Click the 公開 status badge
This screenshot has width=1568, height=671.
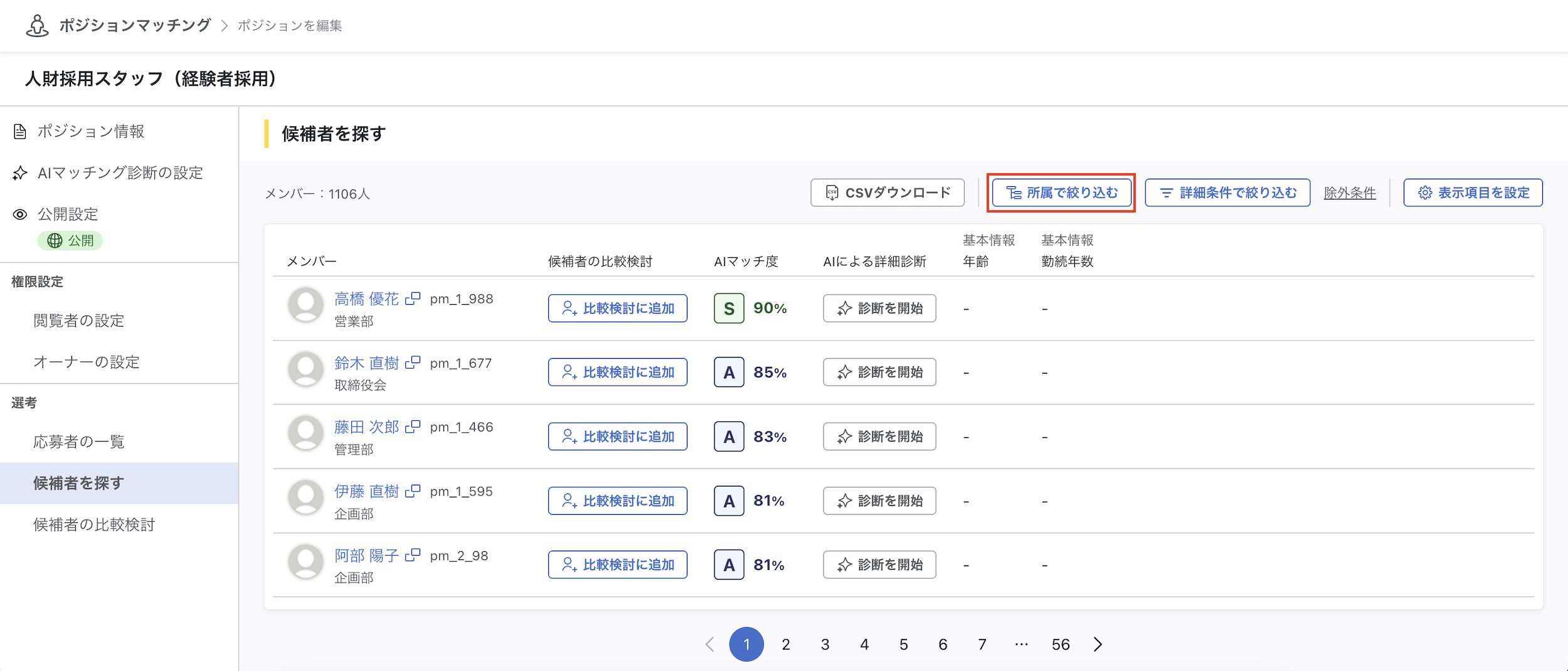70,241
